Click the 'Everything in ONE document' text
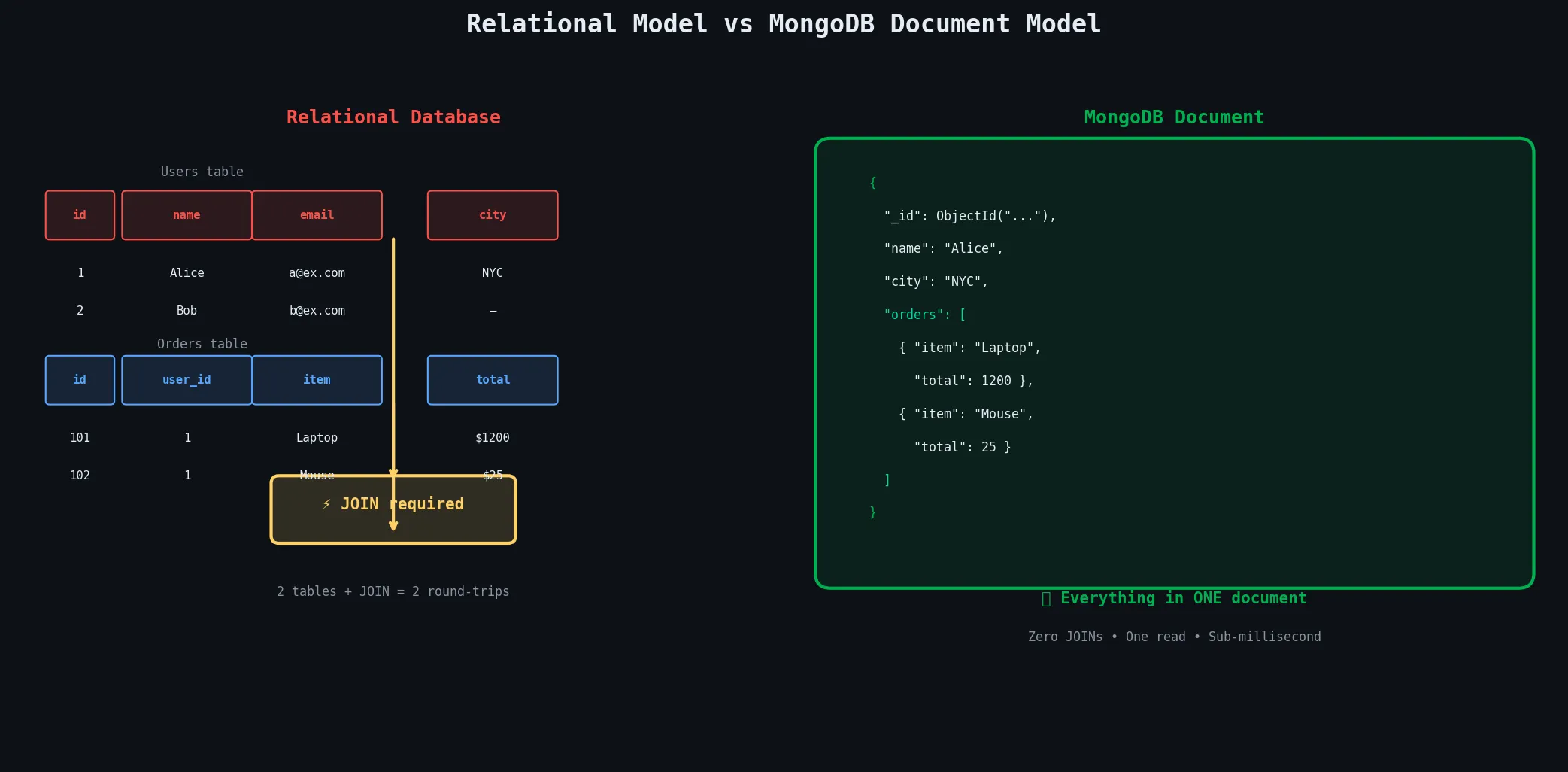The width and height of the screenshot is (1568, 772). tap(1183, 598)
